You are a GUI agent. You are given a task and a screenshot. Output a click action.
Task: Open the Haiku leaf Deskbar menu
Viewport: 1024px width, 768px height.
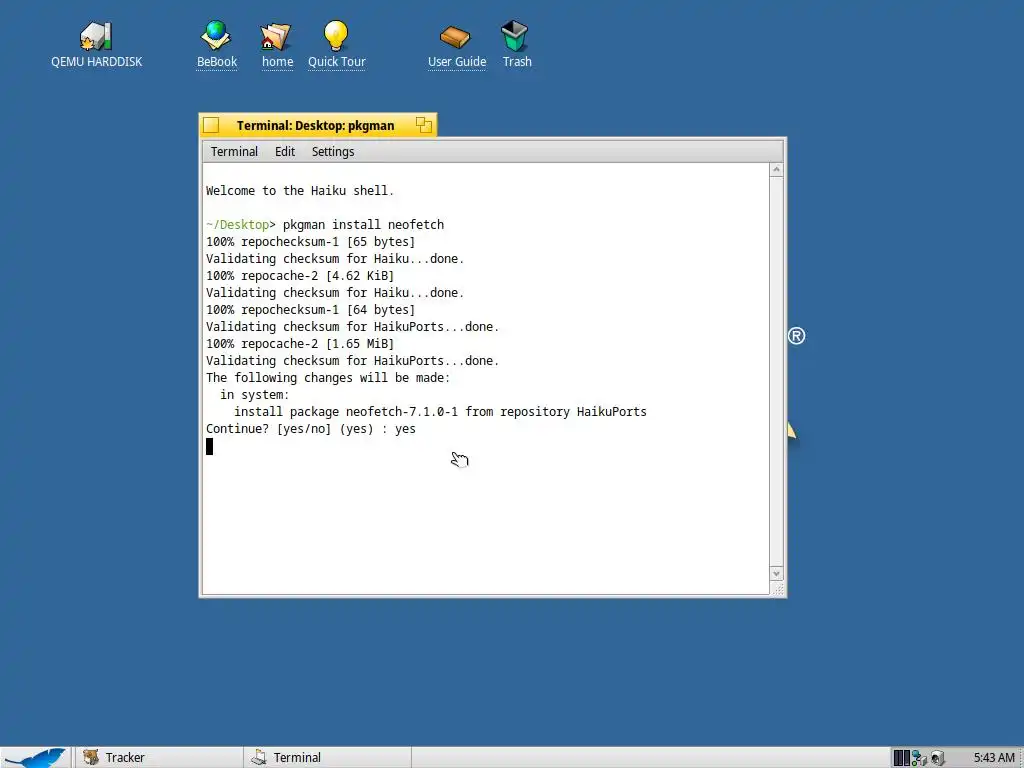34,758
